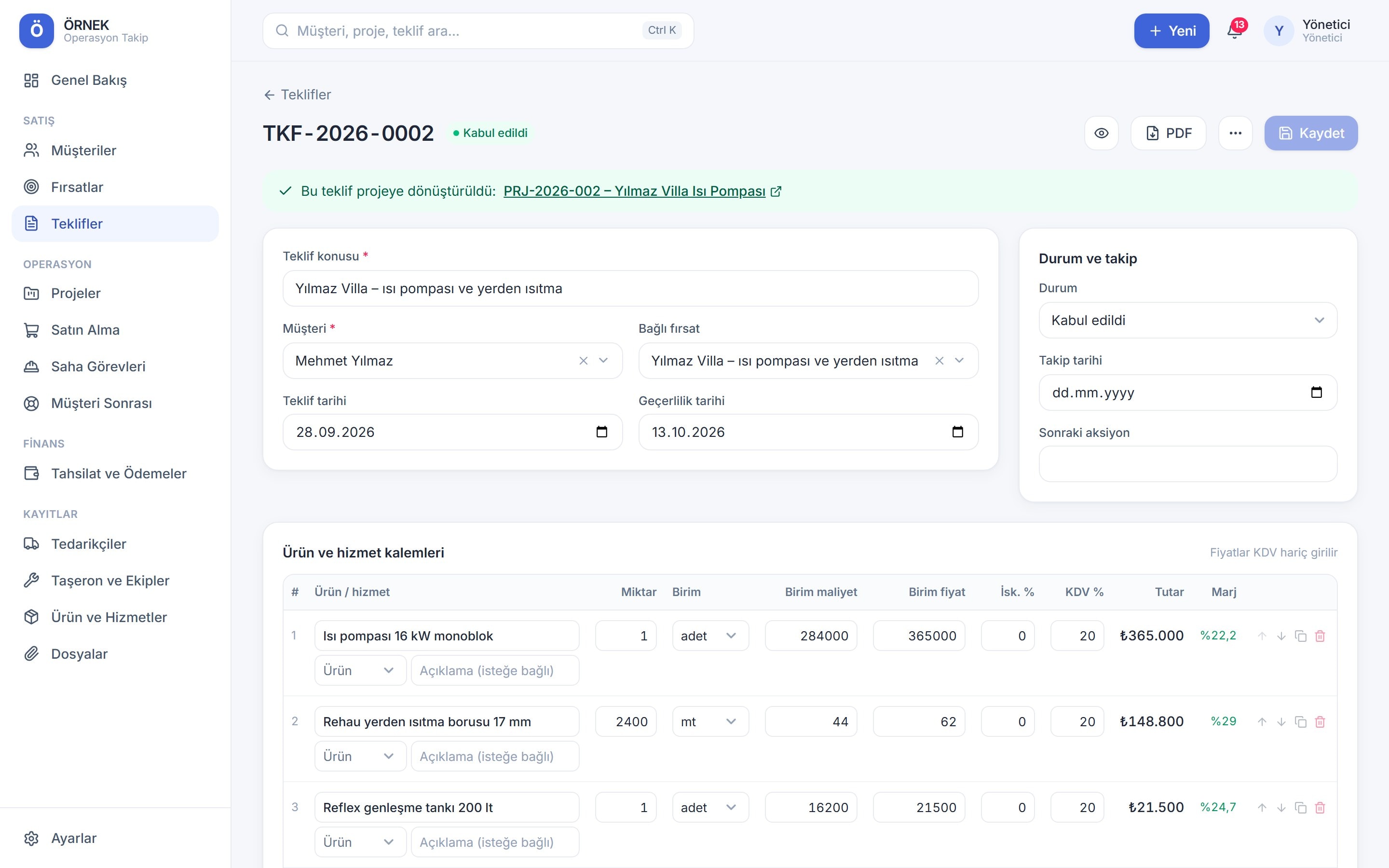
Task: Expand the Müşteri dropdown chevron
Action: (x=603, y=361)
